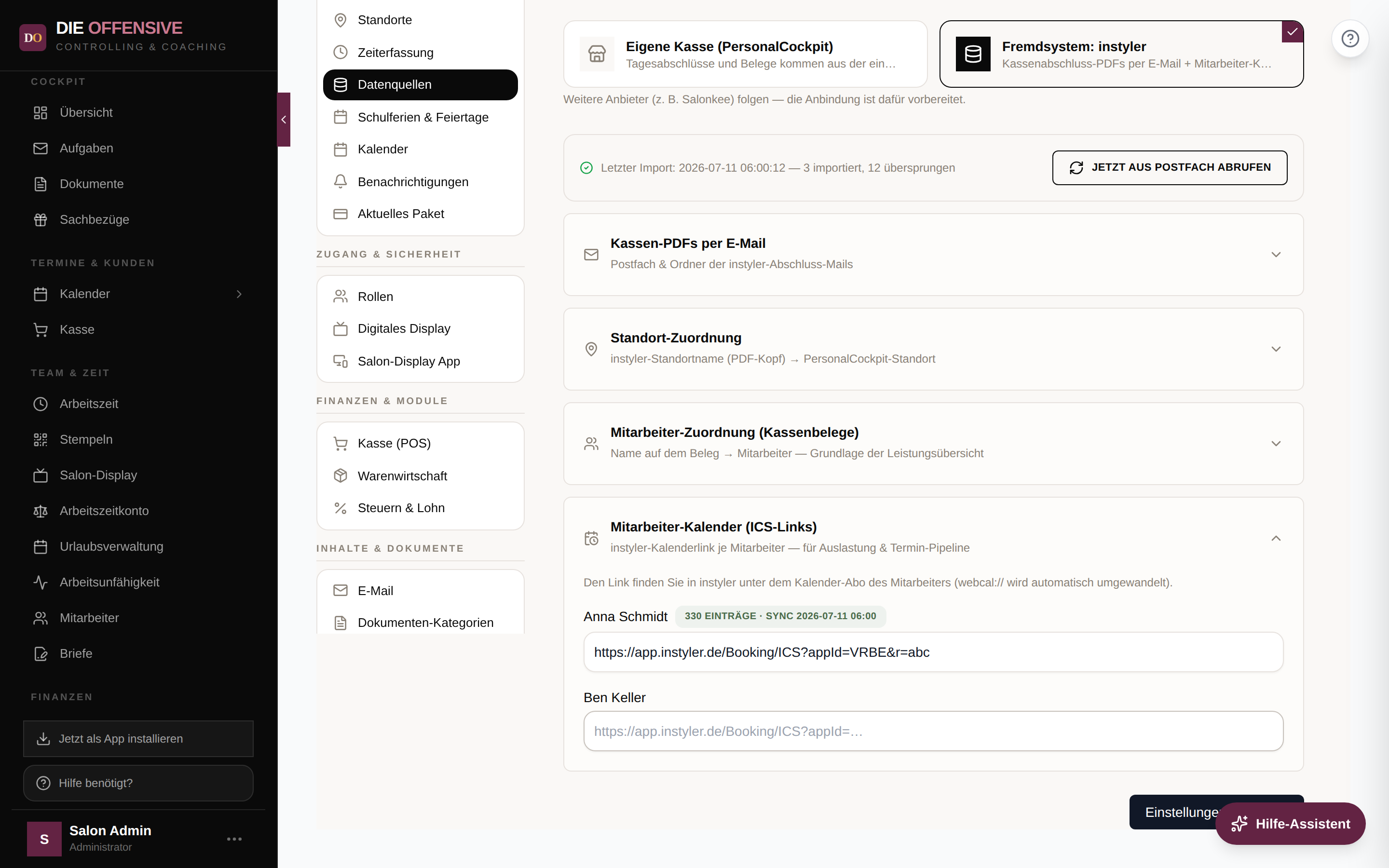
Task: Open Arbeitsunfähigkeit activity icon
Action: pyautogui.click(x=40, y=582)
